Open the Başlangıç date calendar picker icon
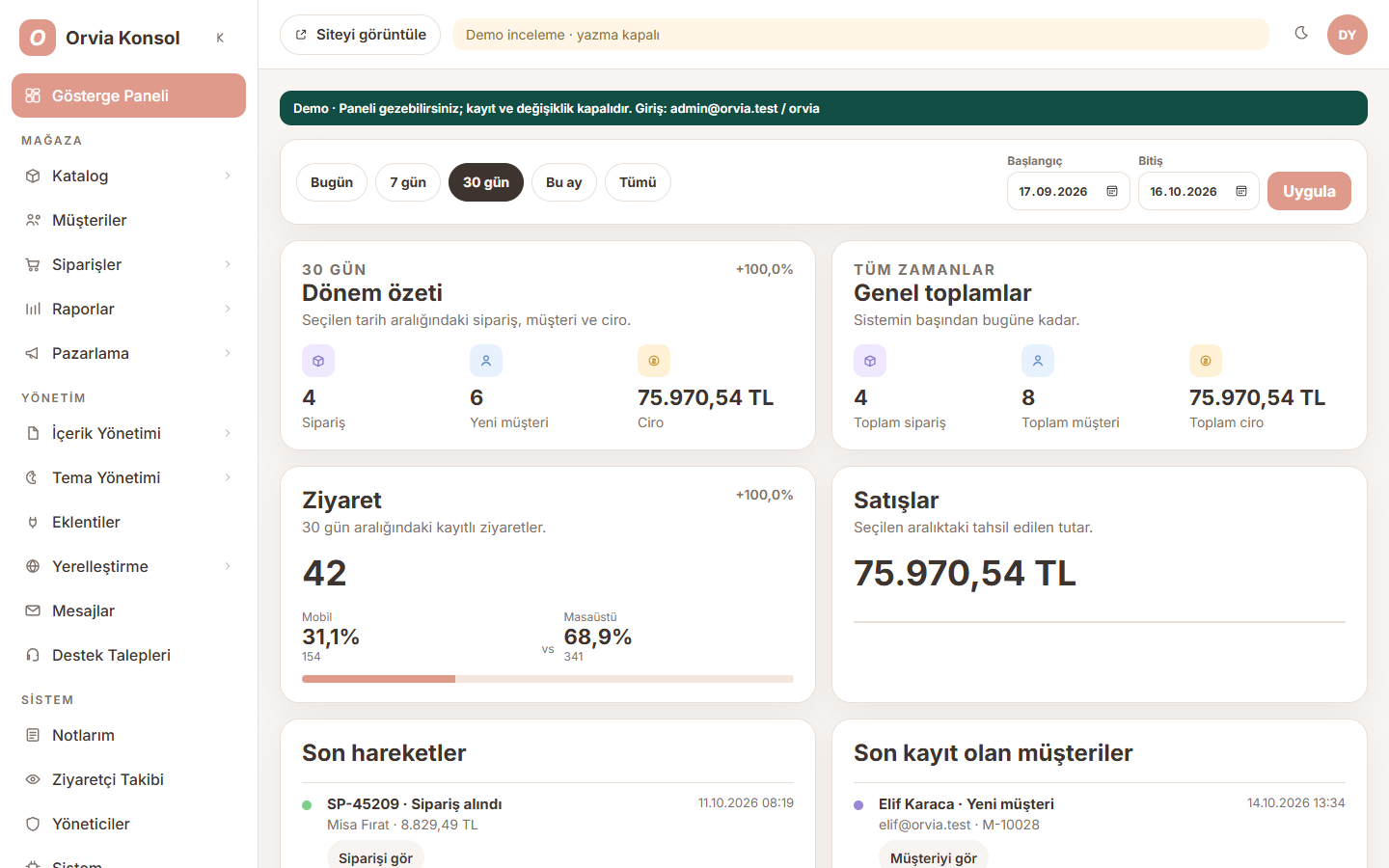This screenshot has width=1389, height=868. tap(1112, 191)
